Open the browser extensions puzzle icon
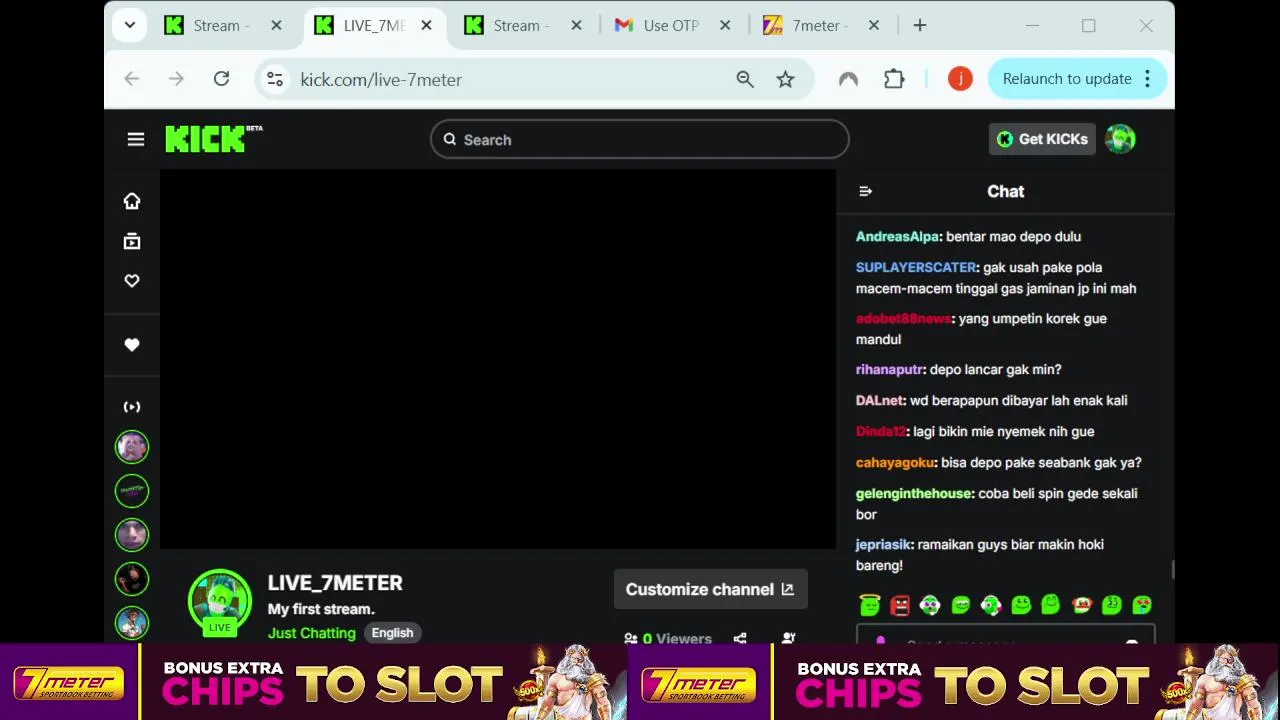The width and height of the screenshot is (1280, 720). tap(894, 79)
